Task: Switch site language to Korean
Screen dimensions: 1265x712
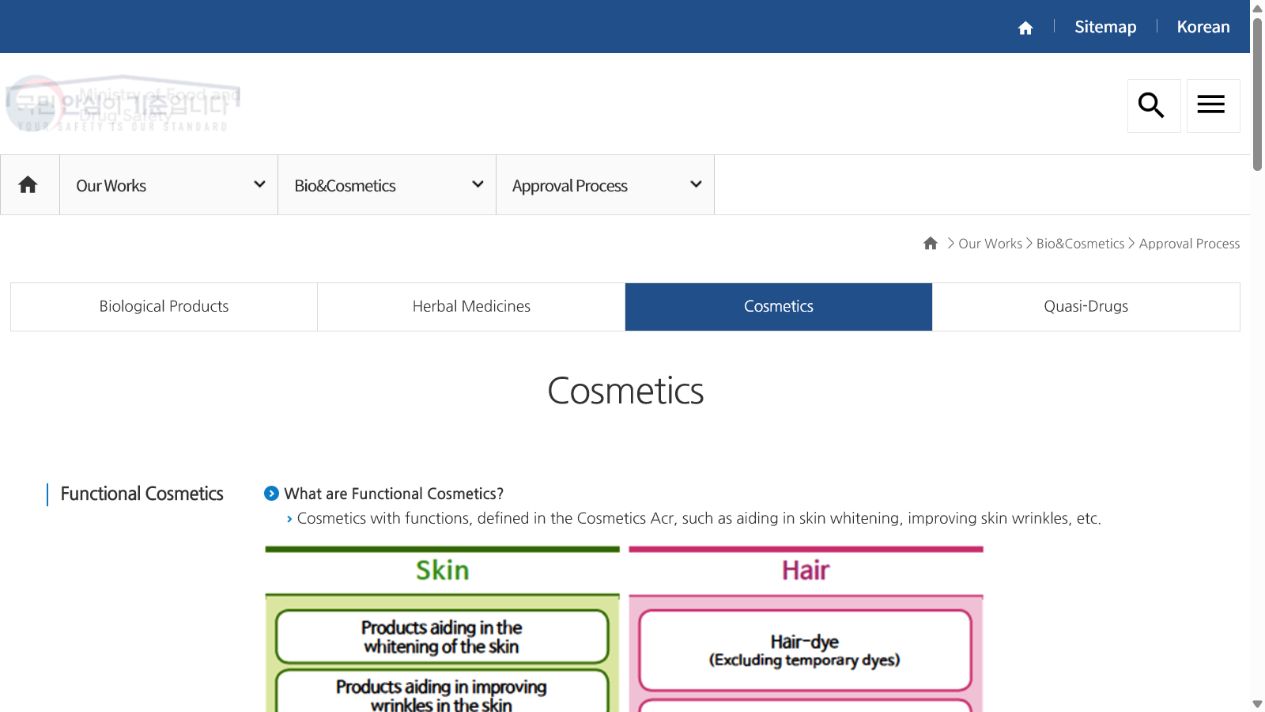Action: click(1203, 27)
